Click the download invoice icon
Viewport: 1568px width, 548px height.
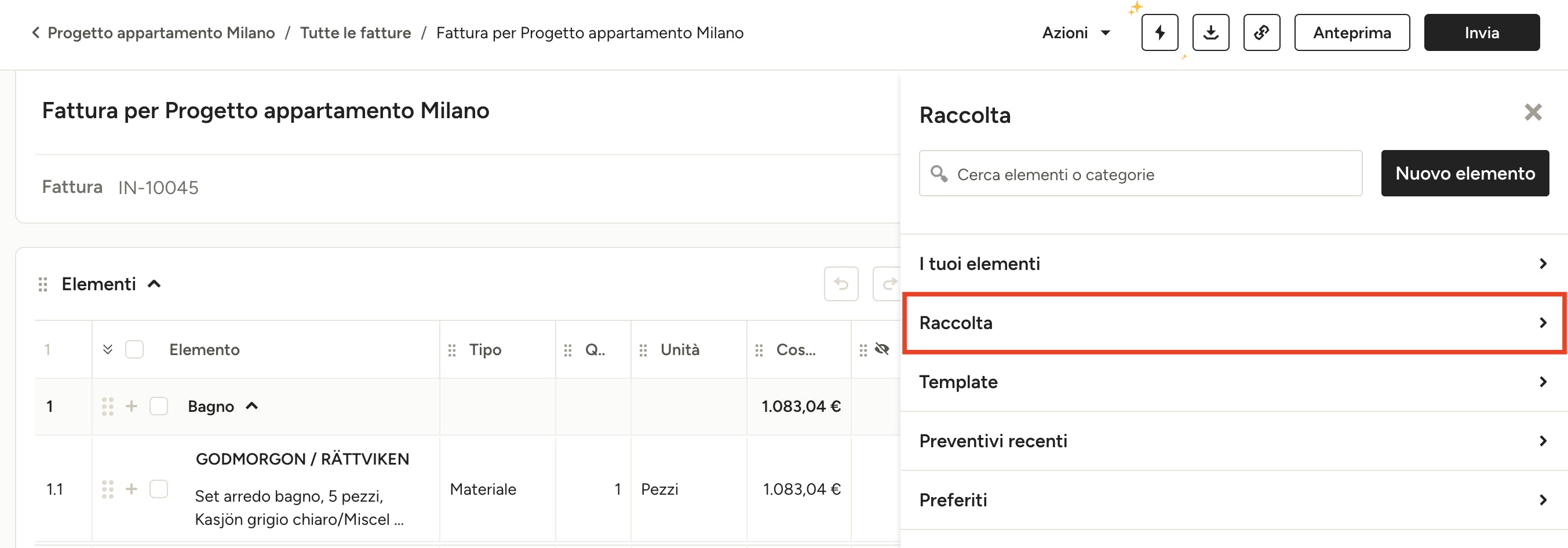tap(1210, 32)
